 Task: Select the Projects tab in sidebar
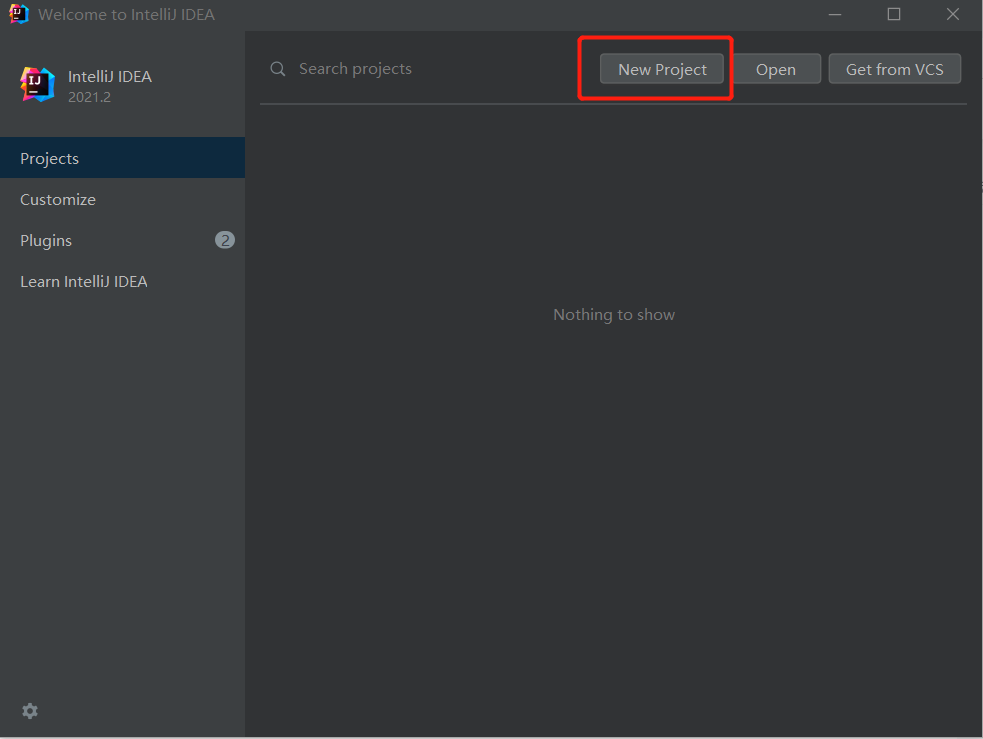(122, 158)
